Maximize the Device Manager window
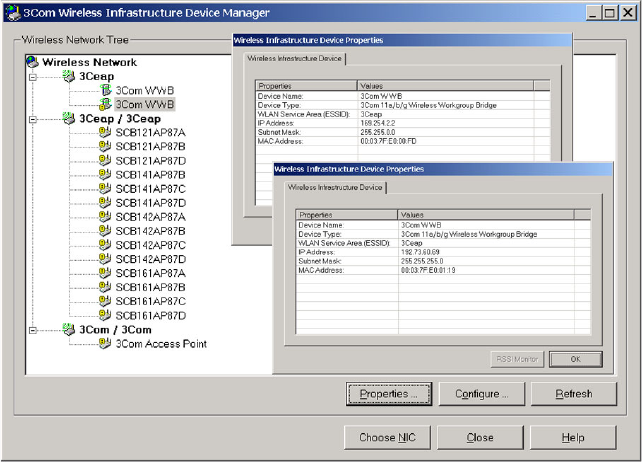 [x=610, y=13]
